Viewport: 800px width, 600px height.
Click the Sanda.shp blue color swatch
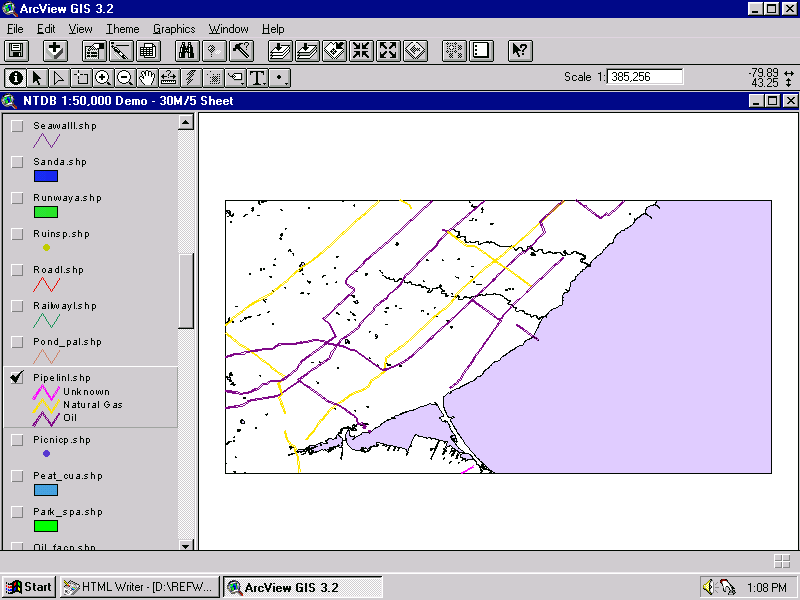(46, 176)
